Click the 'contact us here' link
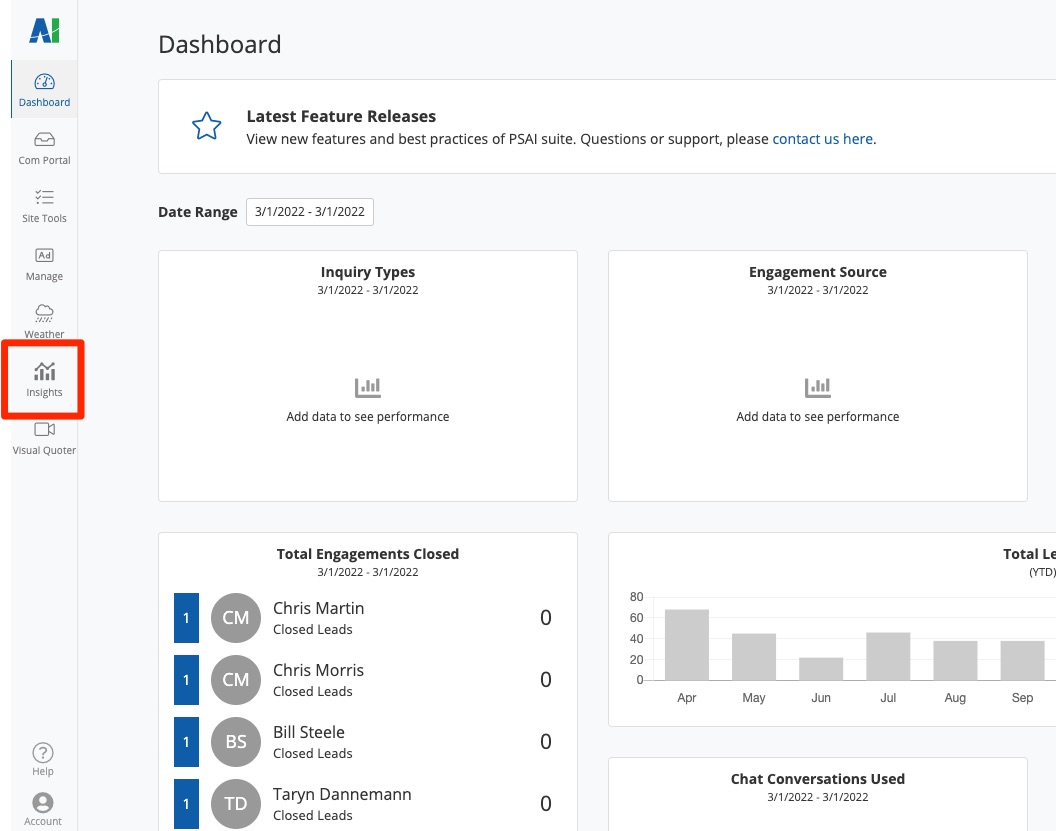The height and width of the screenshot is (831, 1056). pyautogui.click(x=823, y=139)
